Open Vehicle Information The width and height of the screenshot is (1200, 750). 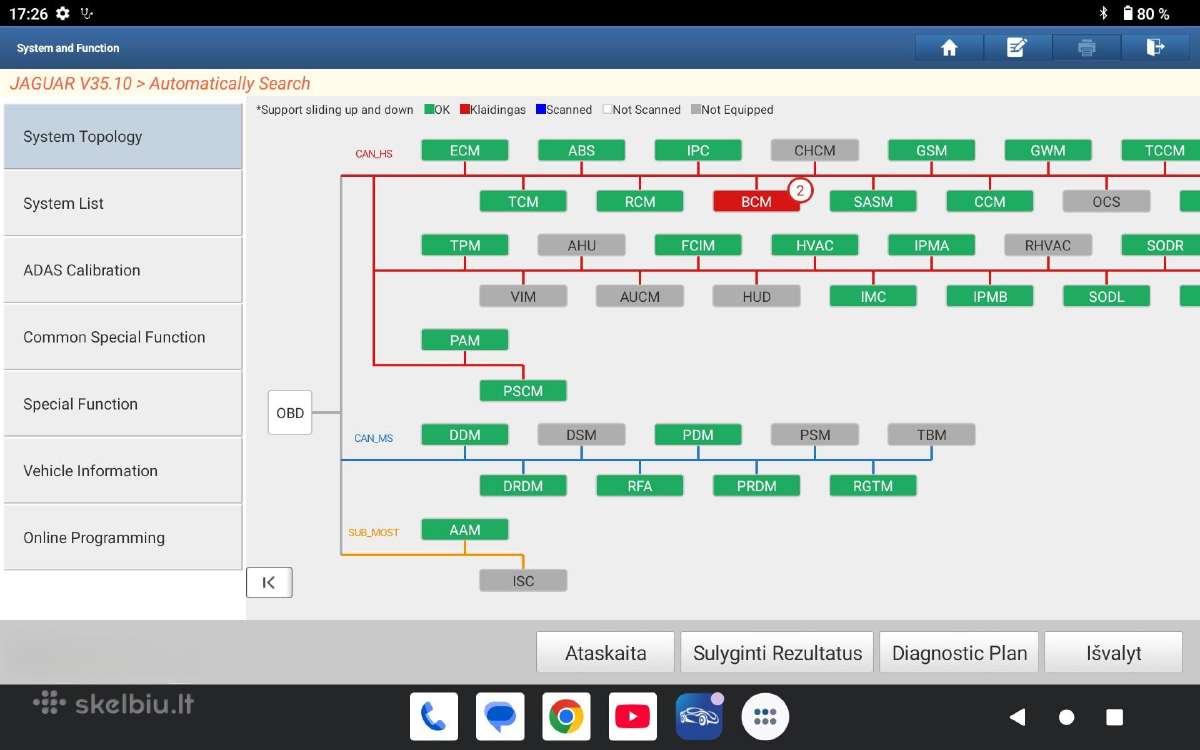tap(123, 470)
